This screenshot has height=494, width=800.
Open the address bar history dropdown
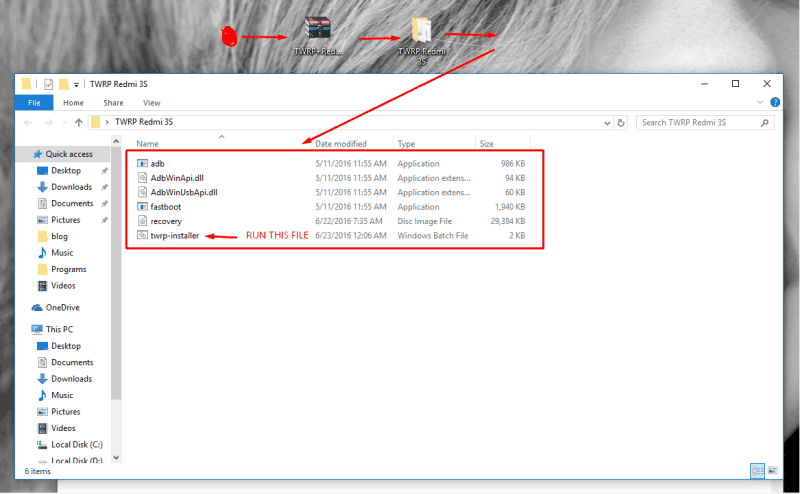pyautogui.click(x=607, y=122)
